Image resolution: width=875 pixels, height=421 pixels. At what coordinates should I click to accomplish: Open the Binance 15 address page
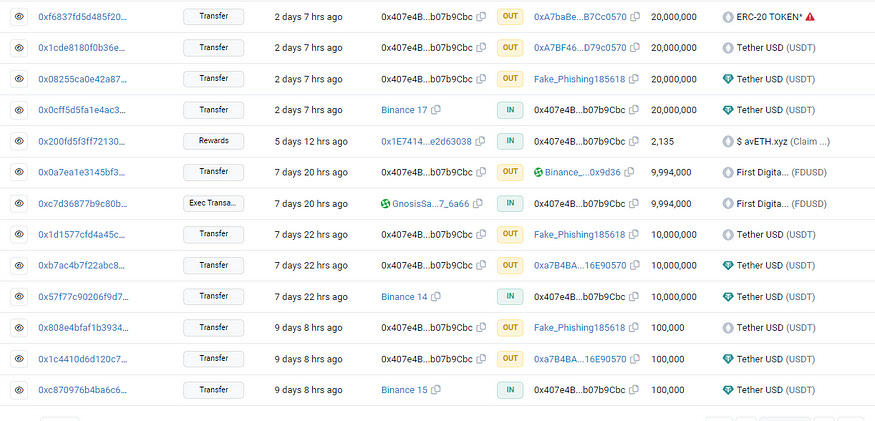[404, 390]
